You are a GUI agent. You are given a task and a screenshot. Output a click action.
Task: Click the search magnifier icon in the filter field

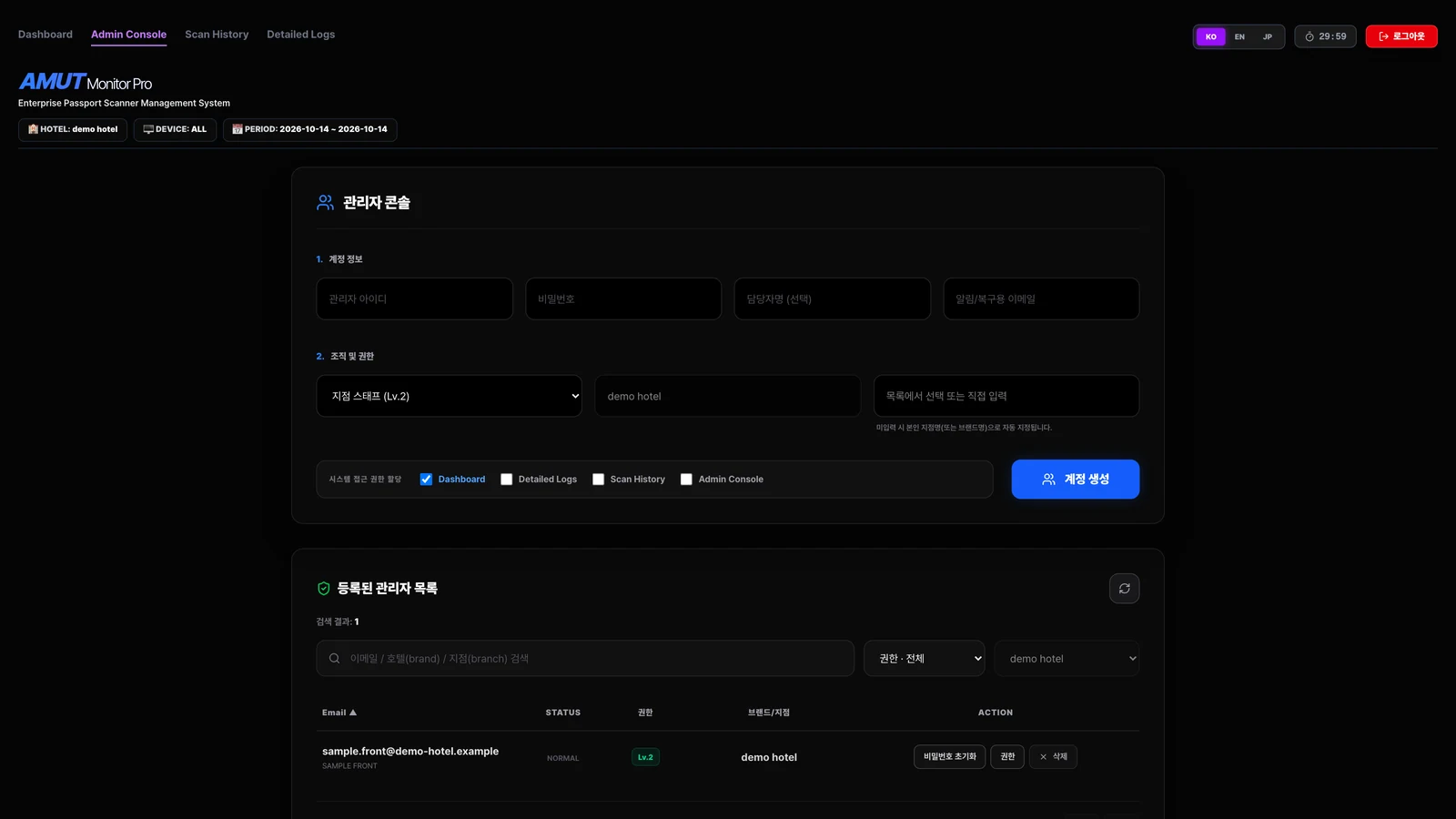[x=334, y=659]
